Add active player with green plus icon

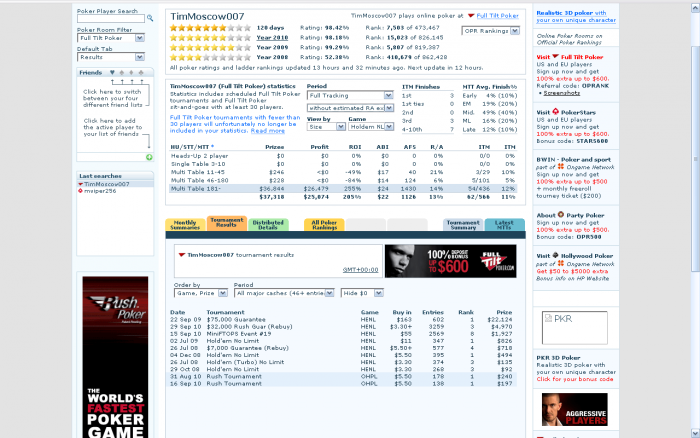pyautogui.click(x=149, y=157)
